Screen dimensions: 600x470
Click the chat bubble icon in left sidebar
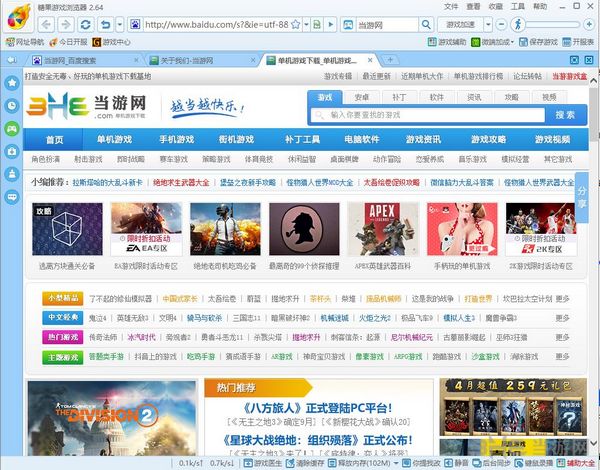tap(12, 197)
